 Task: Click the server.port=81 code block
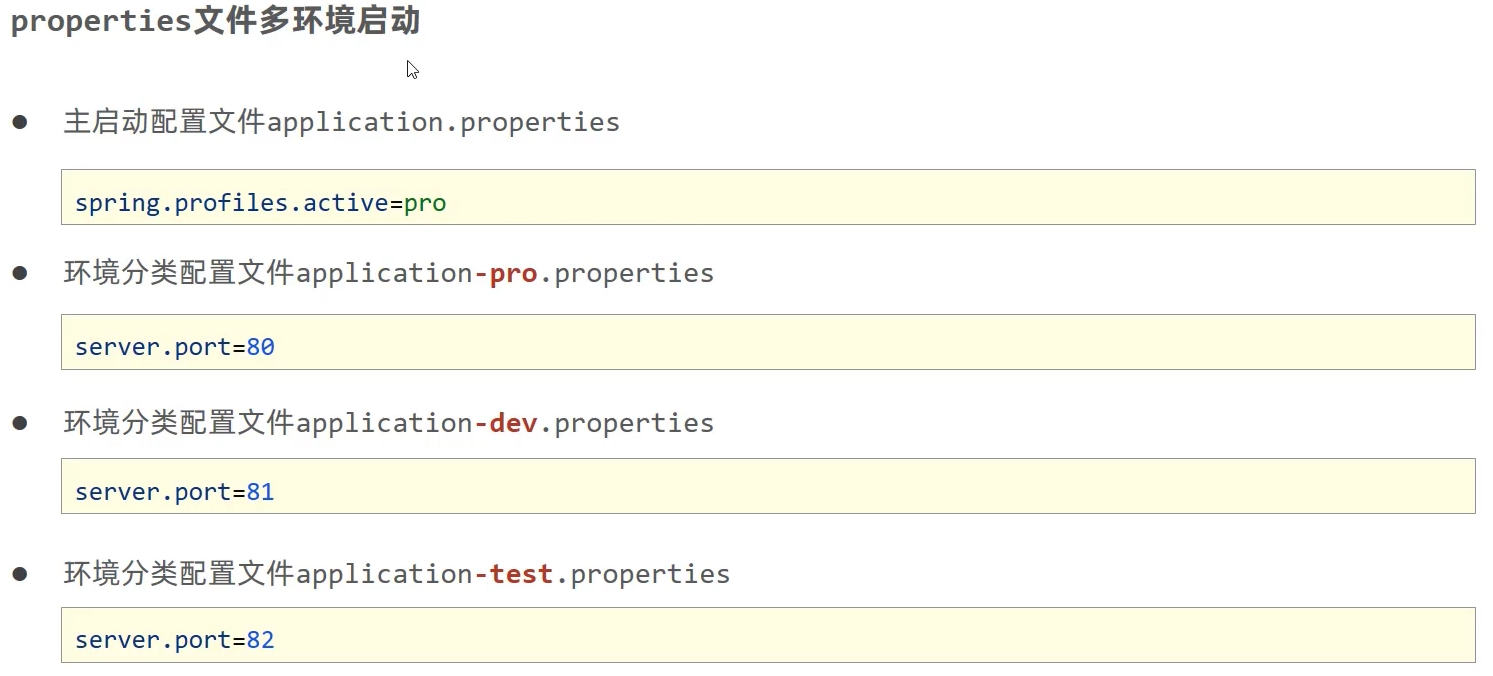(x=768, y=486)
